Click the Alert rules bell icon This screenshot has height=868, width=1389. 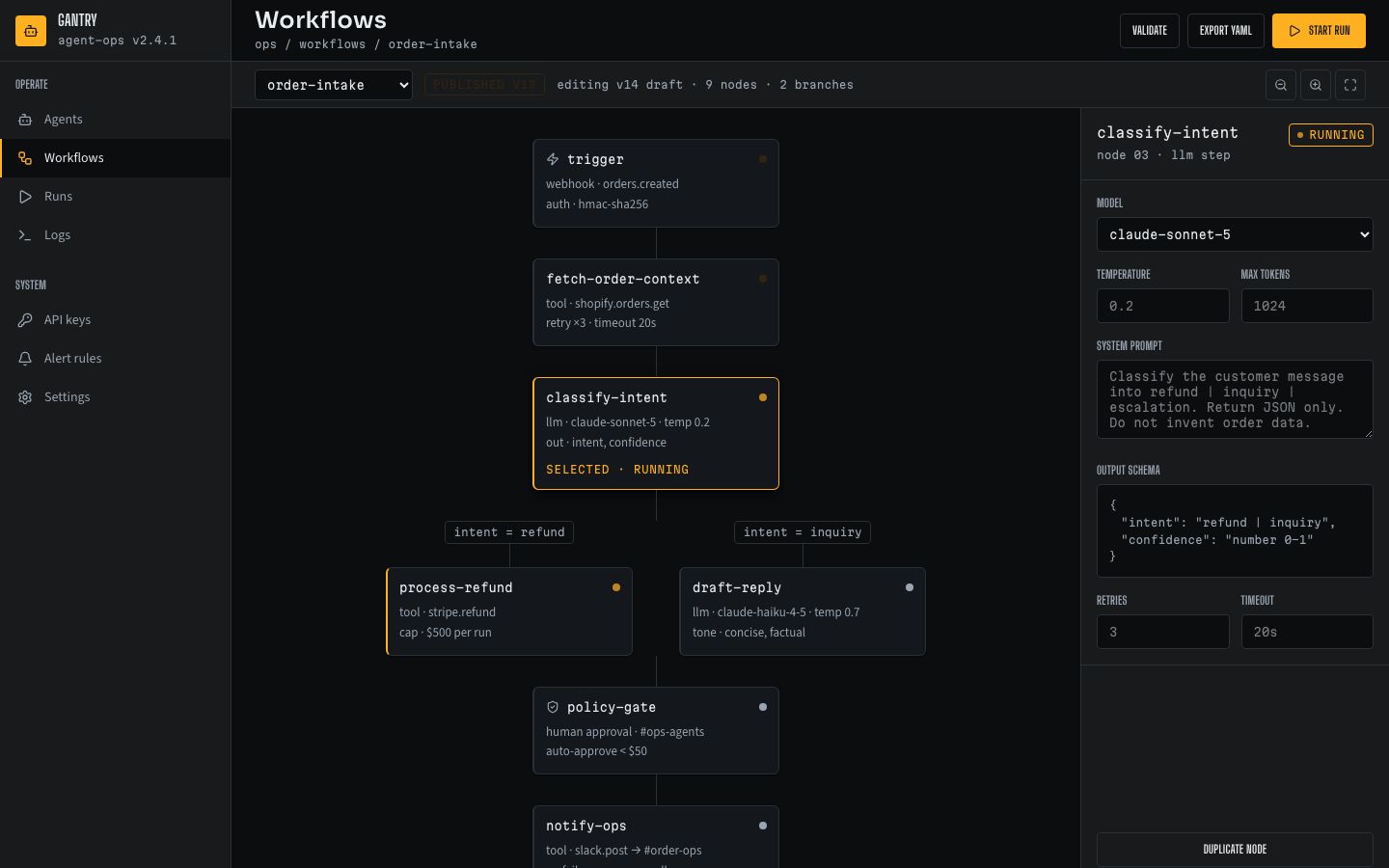tap(25, 359)
